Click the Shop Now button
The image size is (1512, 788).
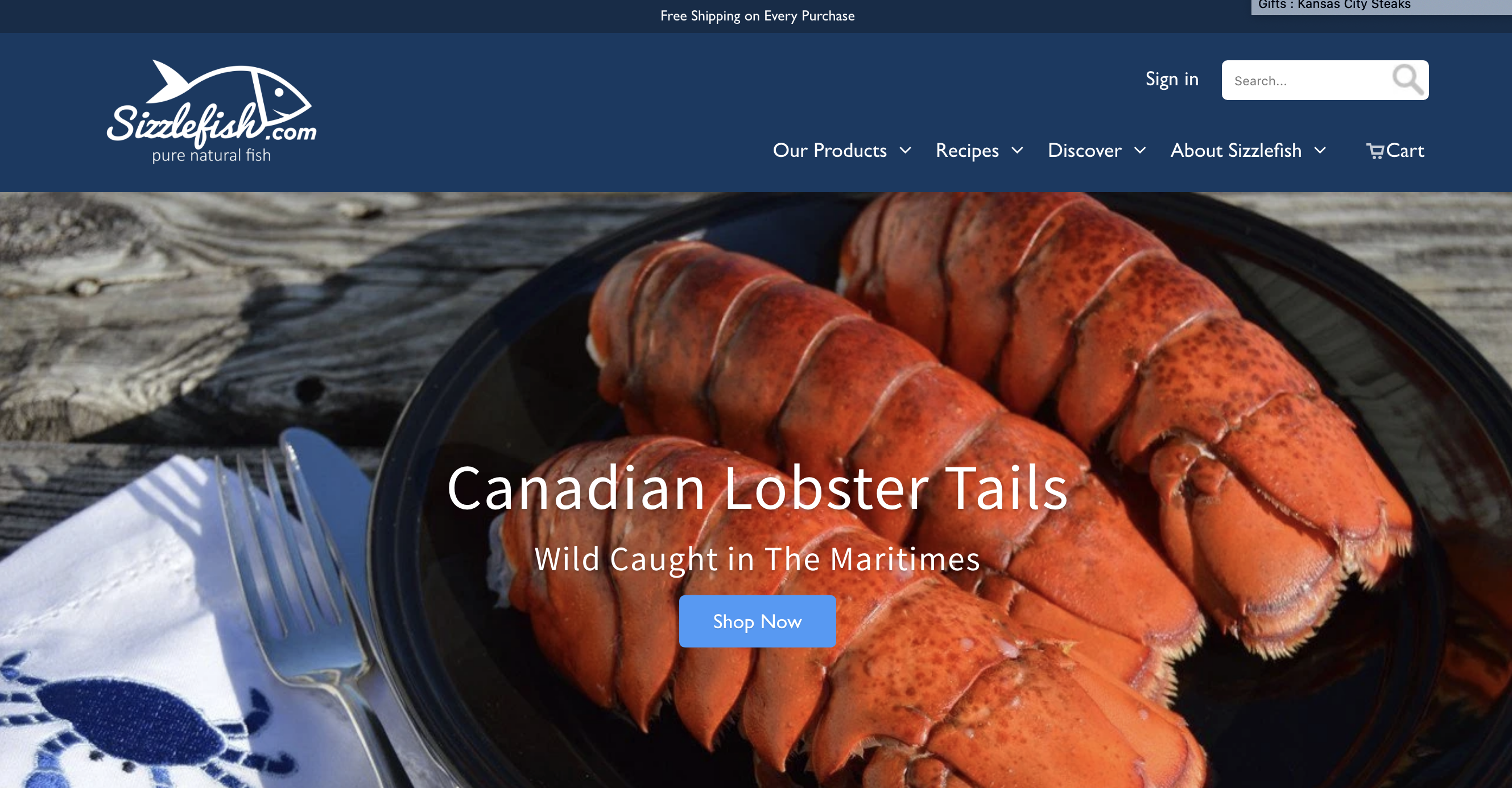click(757, 621)
